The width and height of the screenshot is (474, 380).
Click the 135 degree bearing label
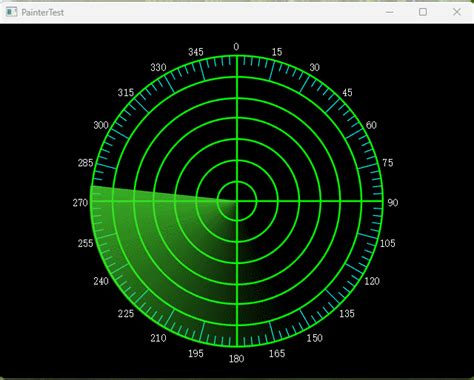pos(347,313)
